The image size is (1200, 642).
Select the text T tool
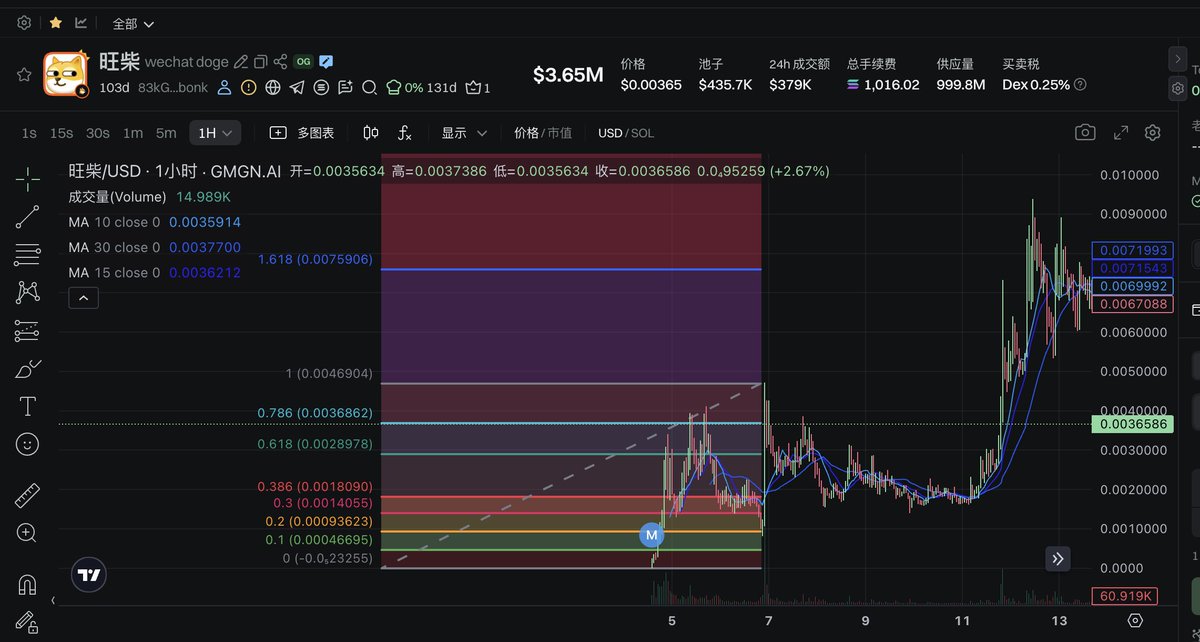(x=28, y=407)
